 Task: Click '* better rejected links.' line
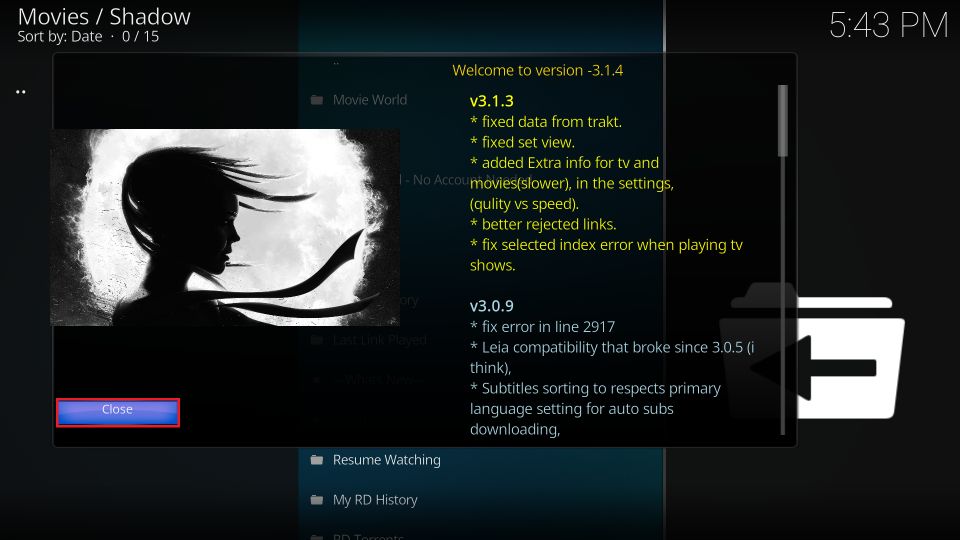[543, 224]
